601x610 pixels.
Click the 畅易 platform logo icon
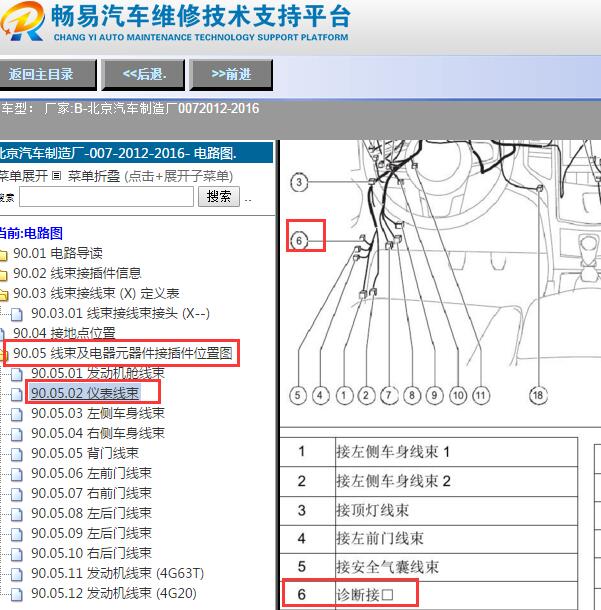point(23,21)
